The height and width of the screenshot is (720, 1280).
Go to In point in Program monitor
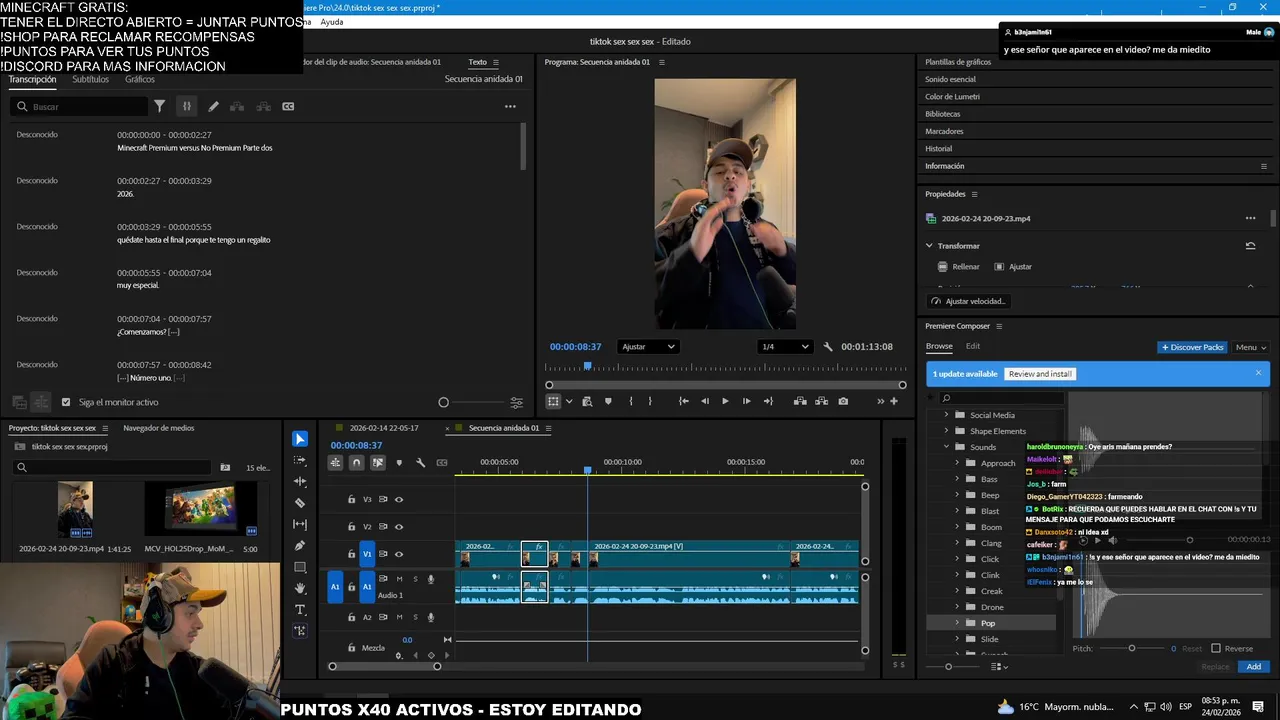tap(683, 401)
